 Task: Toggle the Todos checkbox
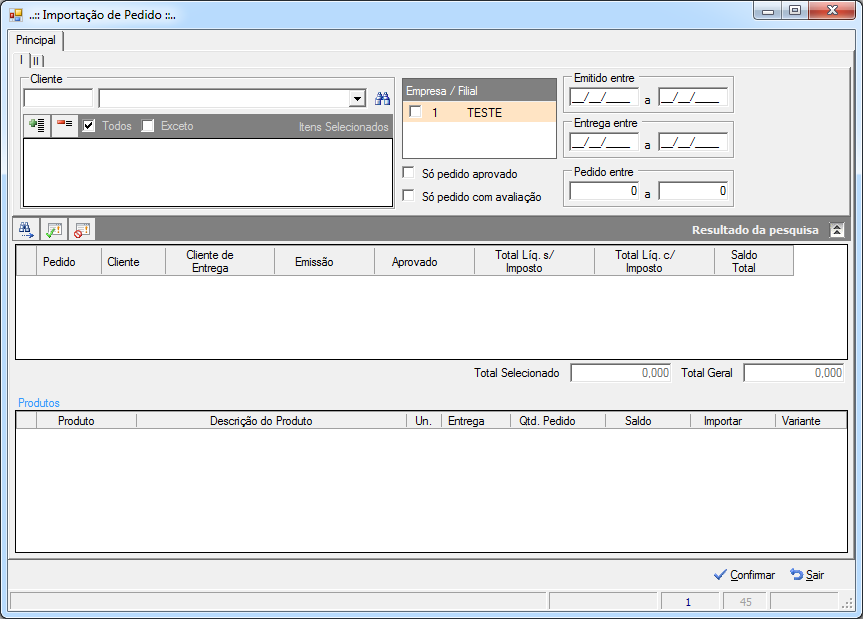pos(89,126)
